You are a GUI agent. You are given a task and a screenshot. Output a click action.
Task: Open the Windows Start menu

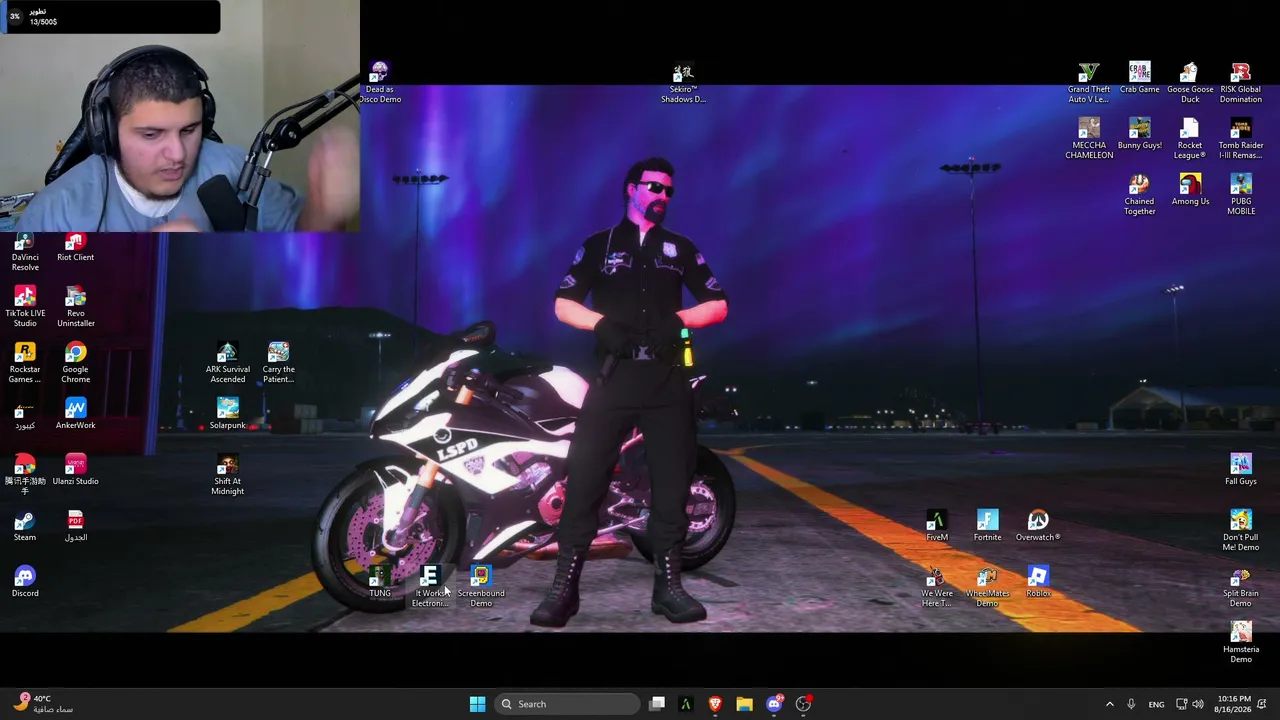[477, 704]
